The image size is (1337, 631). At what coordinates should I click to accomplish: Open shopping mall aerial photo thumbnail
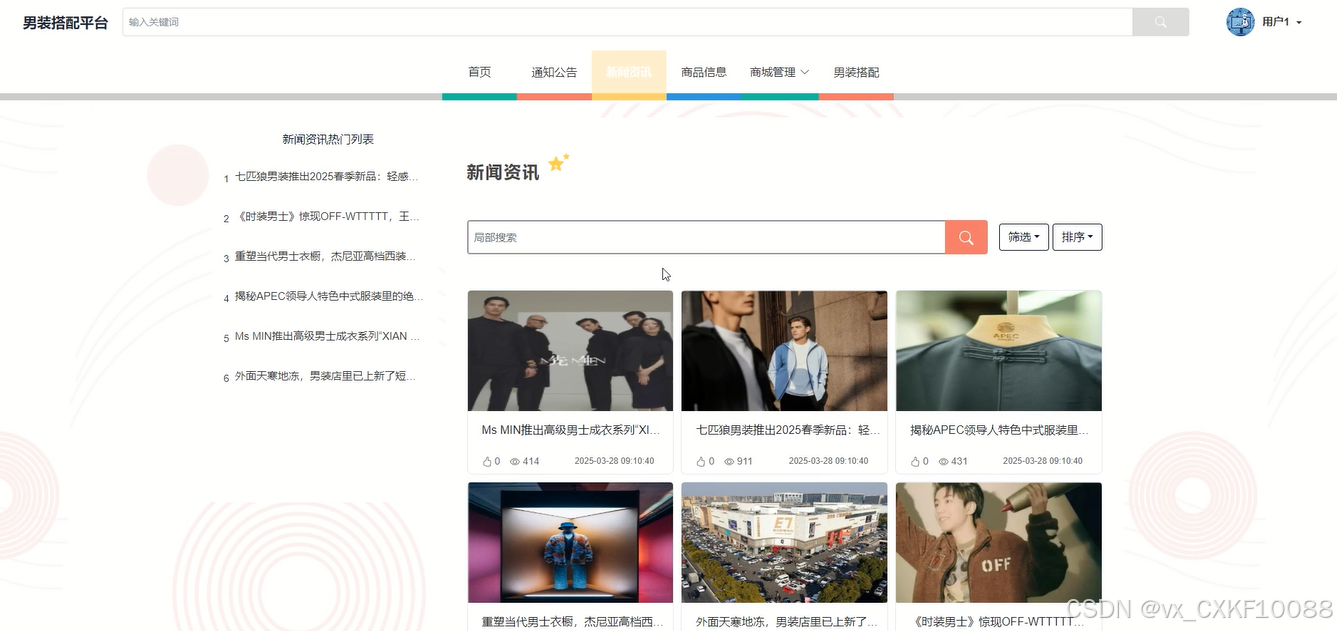click(784, 543)
